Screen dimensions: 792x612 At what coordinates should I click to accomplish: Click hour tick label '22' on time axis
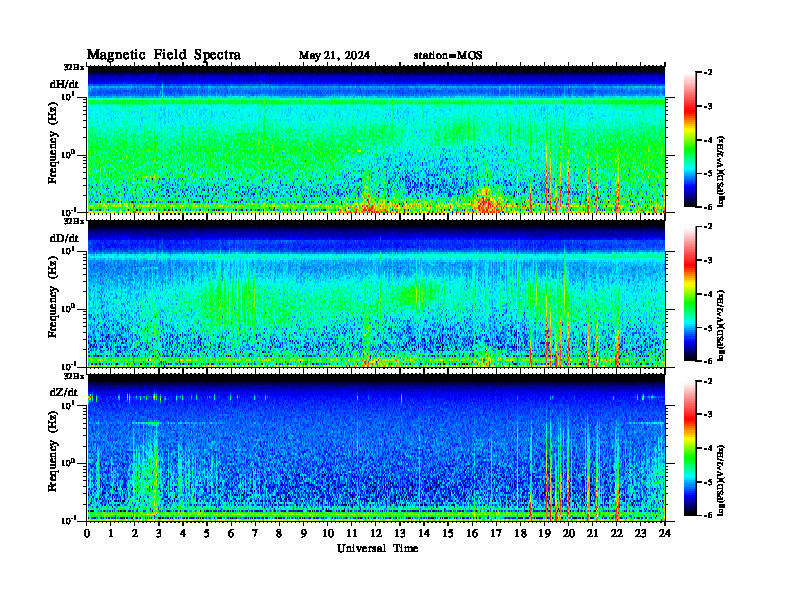tap(617, 533)
